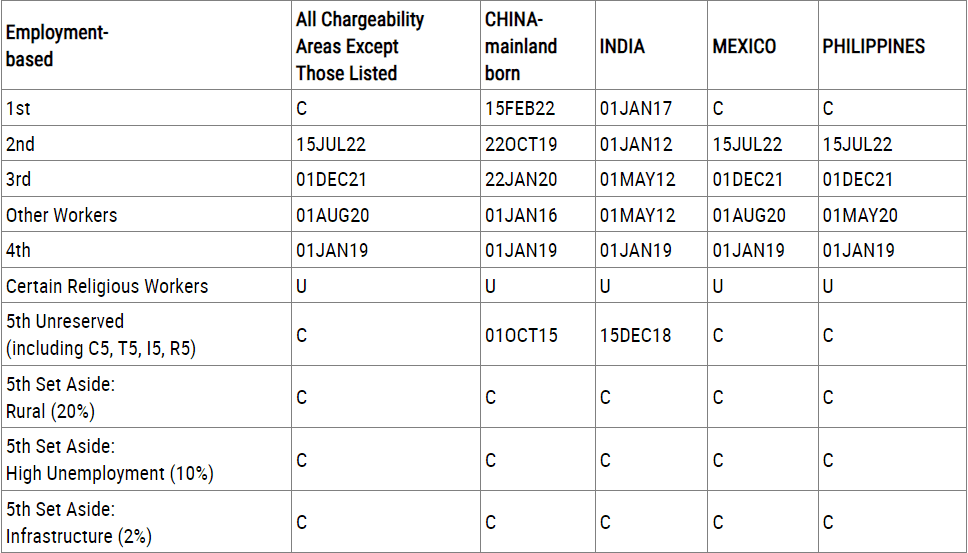Screen dimensions: 968x553
Task: Select the "Certain Religious Workers" row label
Action: 107,286
